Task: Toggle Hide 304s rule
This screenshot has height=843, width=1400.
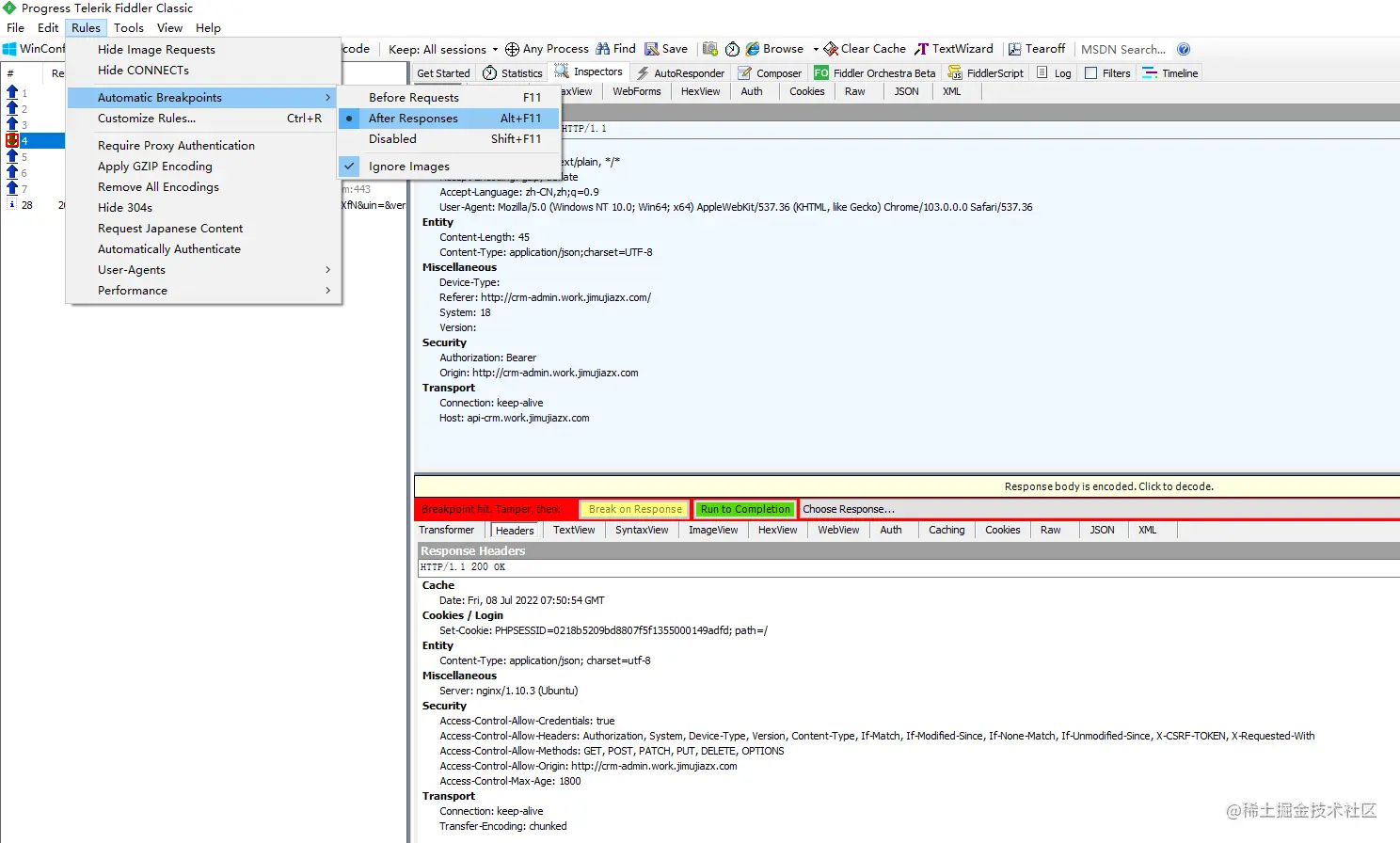Action: point(203,208)
